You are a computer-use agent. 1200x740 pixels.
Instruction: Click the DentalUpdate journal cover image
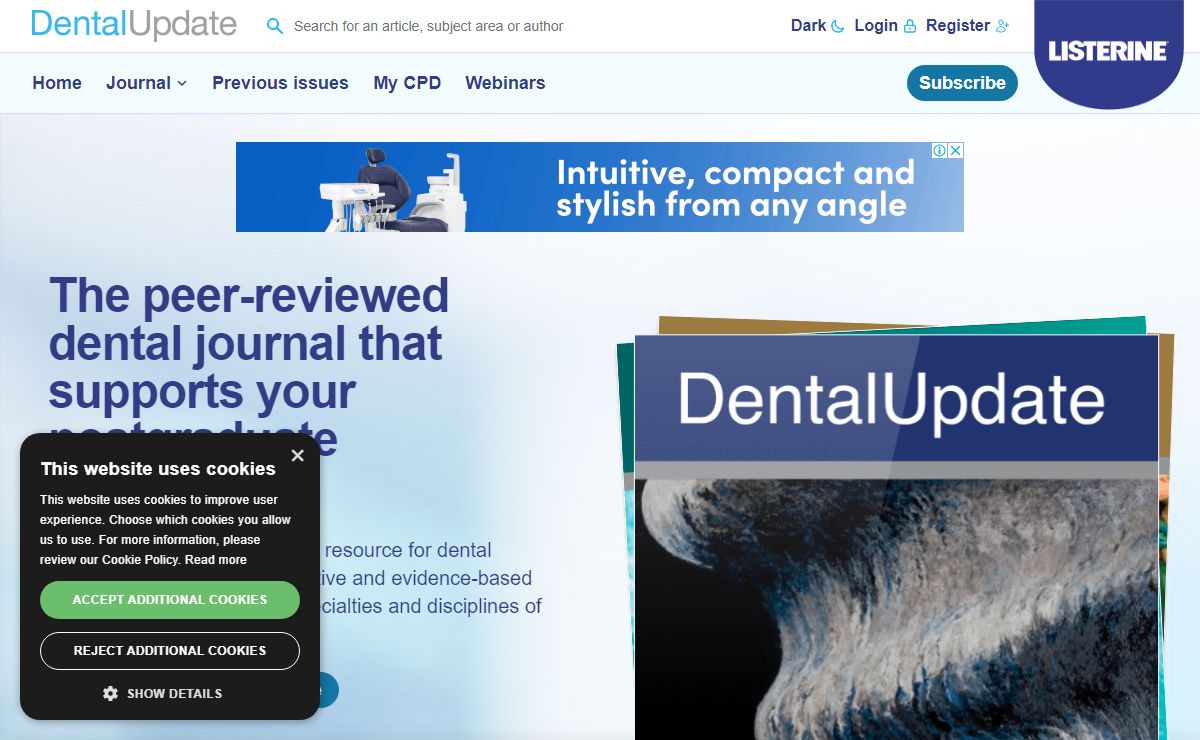[x=896, y=537]
